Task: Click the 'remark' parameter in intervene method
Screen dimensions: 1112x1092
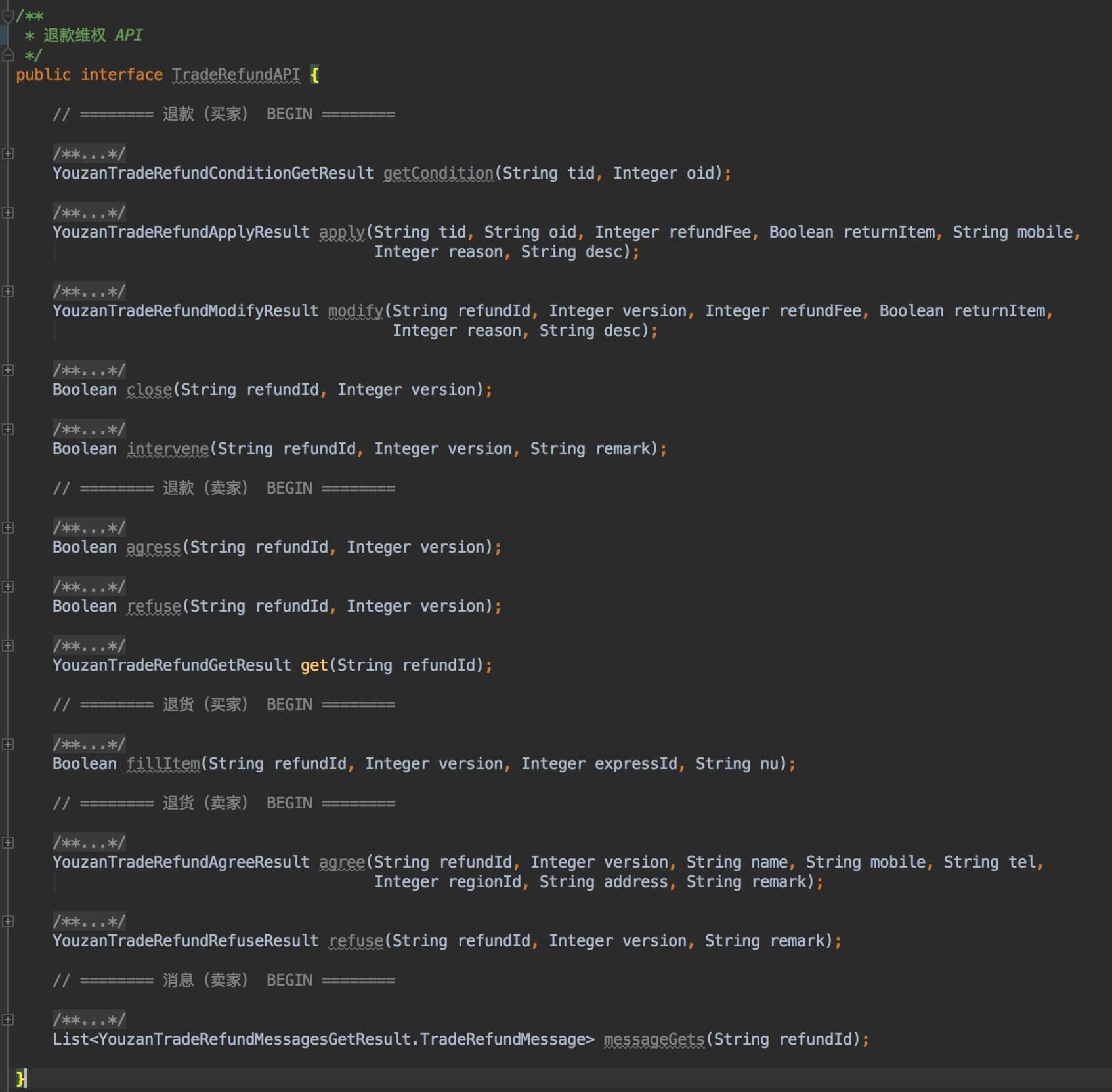Action: point(622,449)
